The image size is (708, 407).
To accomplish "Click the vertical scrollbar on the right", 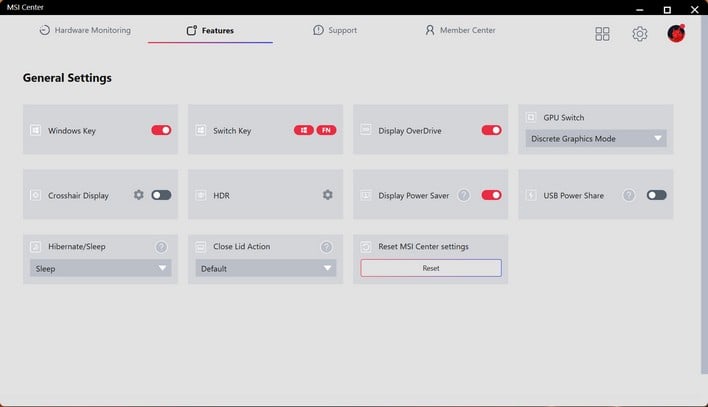I will click(704, 194).
